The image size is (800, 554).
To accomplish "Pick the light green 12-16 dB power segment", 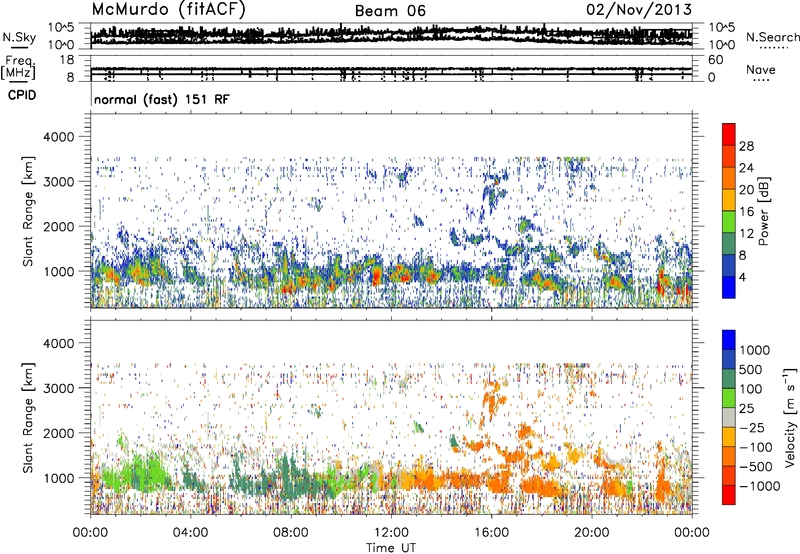I will tap(729, 222).
